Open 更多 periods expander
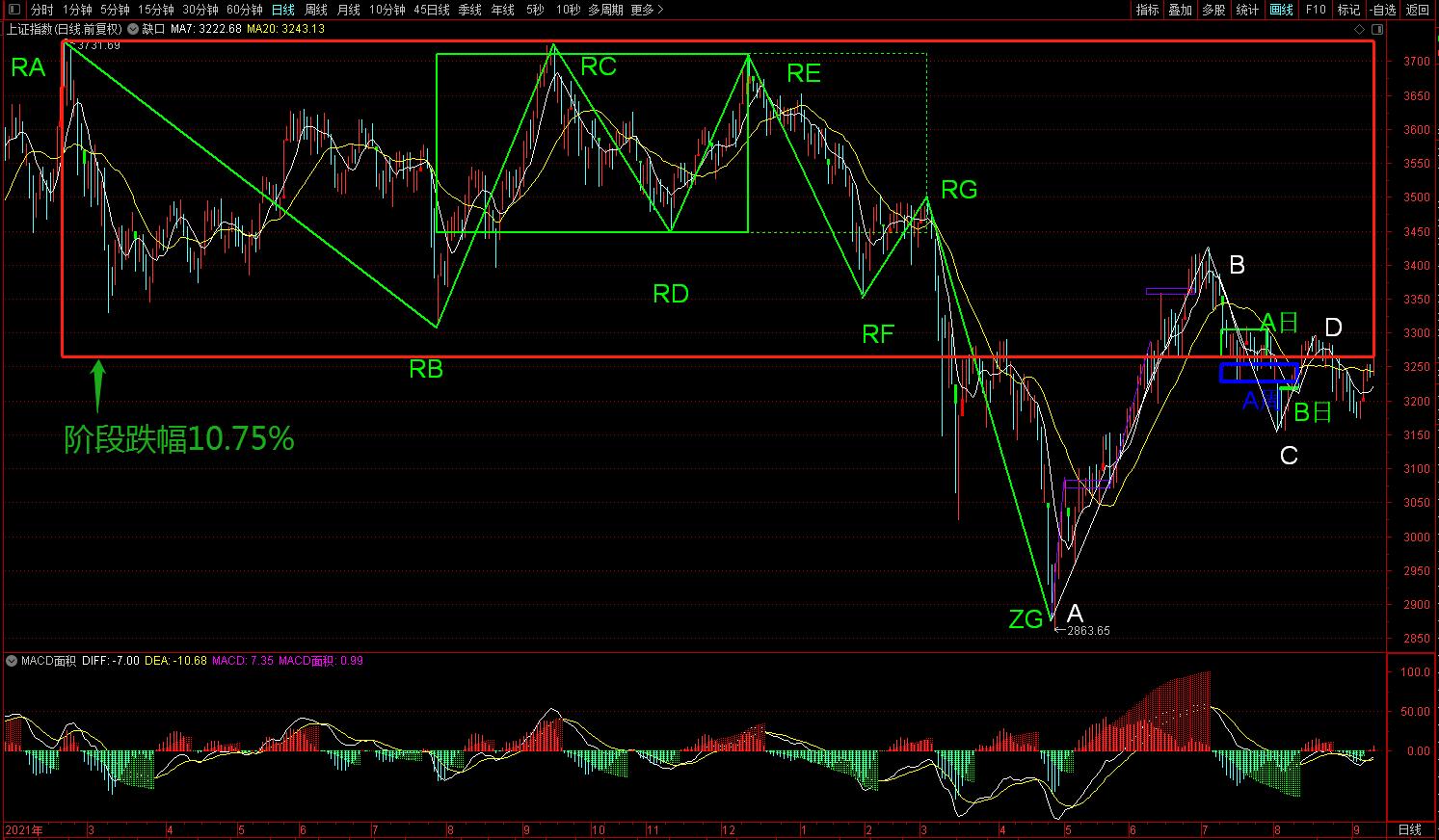Screen dimensions: 1439x840 646,10
